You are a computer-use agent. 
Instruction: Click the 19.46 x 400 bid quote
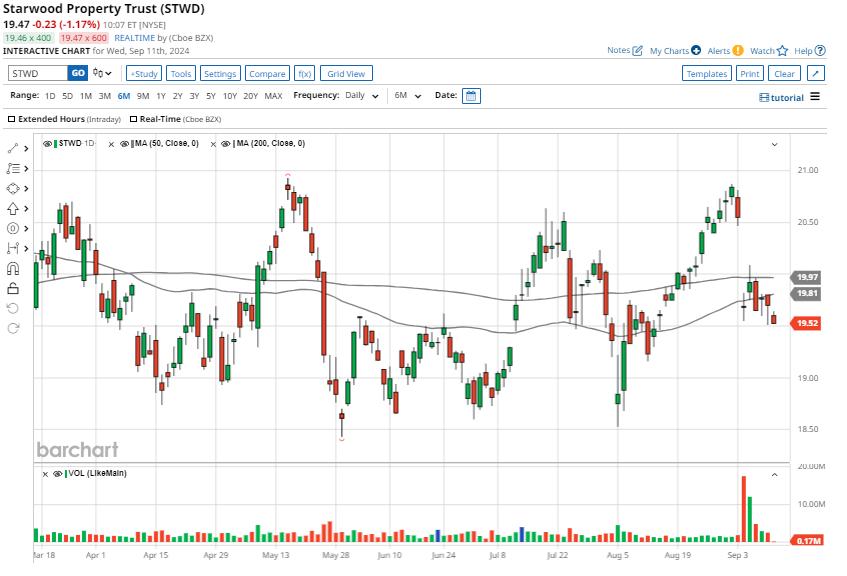point(28,38)
